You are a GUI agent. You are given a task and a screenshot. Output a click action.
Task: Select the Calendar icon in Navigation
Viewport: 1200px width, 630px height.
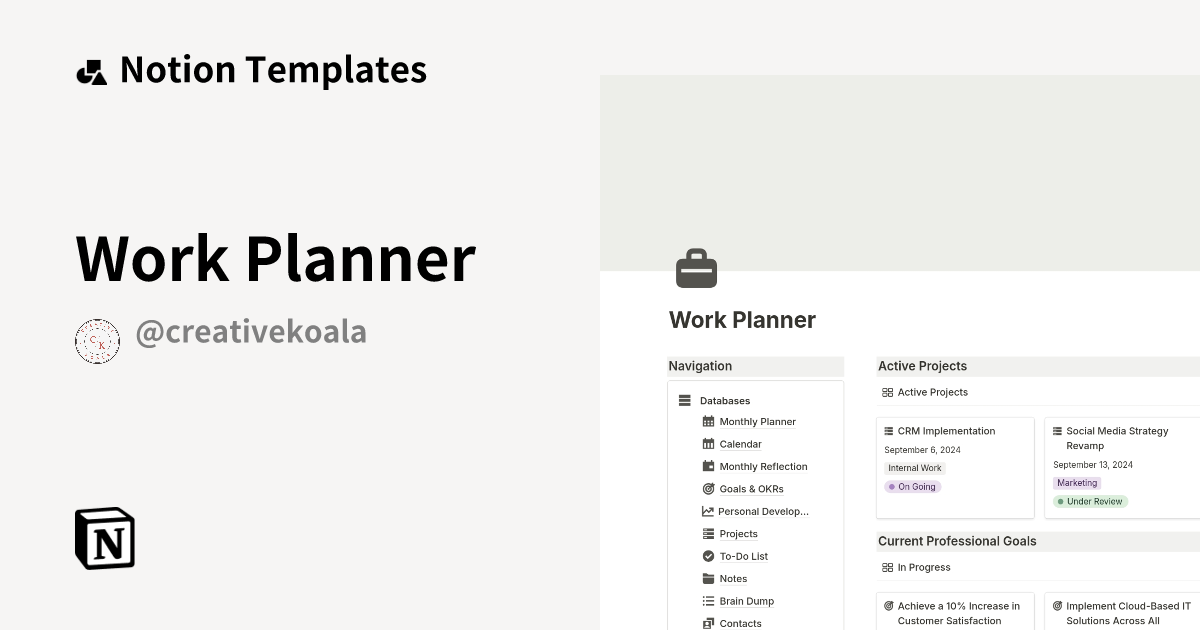point(708,444)
